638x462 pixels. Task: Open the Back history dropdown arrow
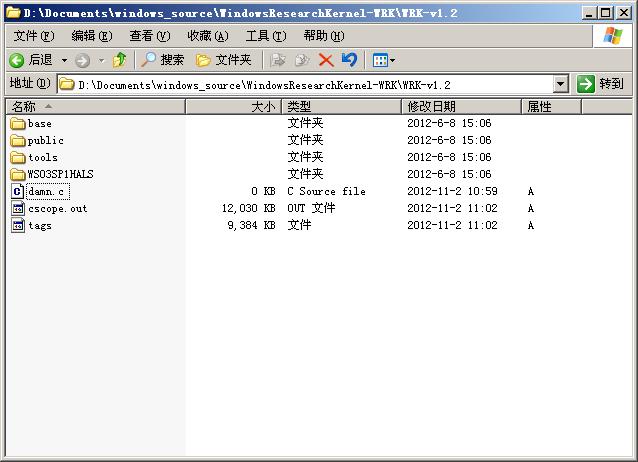(64, 61)
